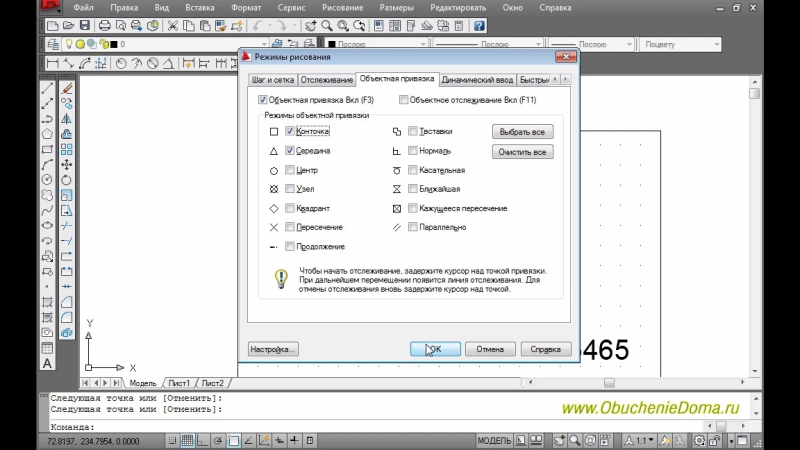Enable the Пересечение snap checkbox

(290, 227)
